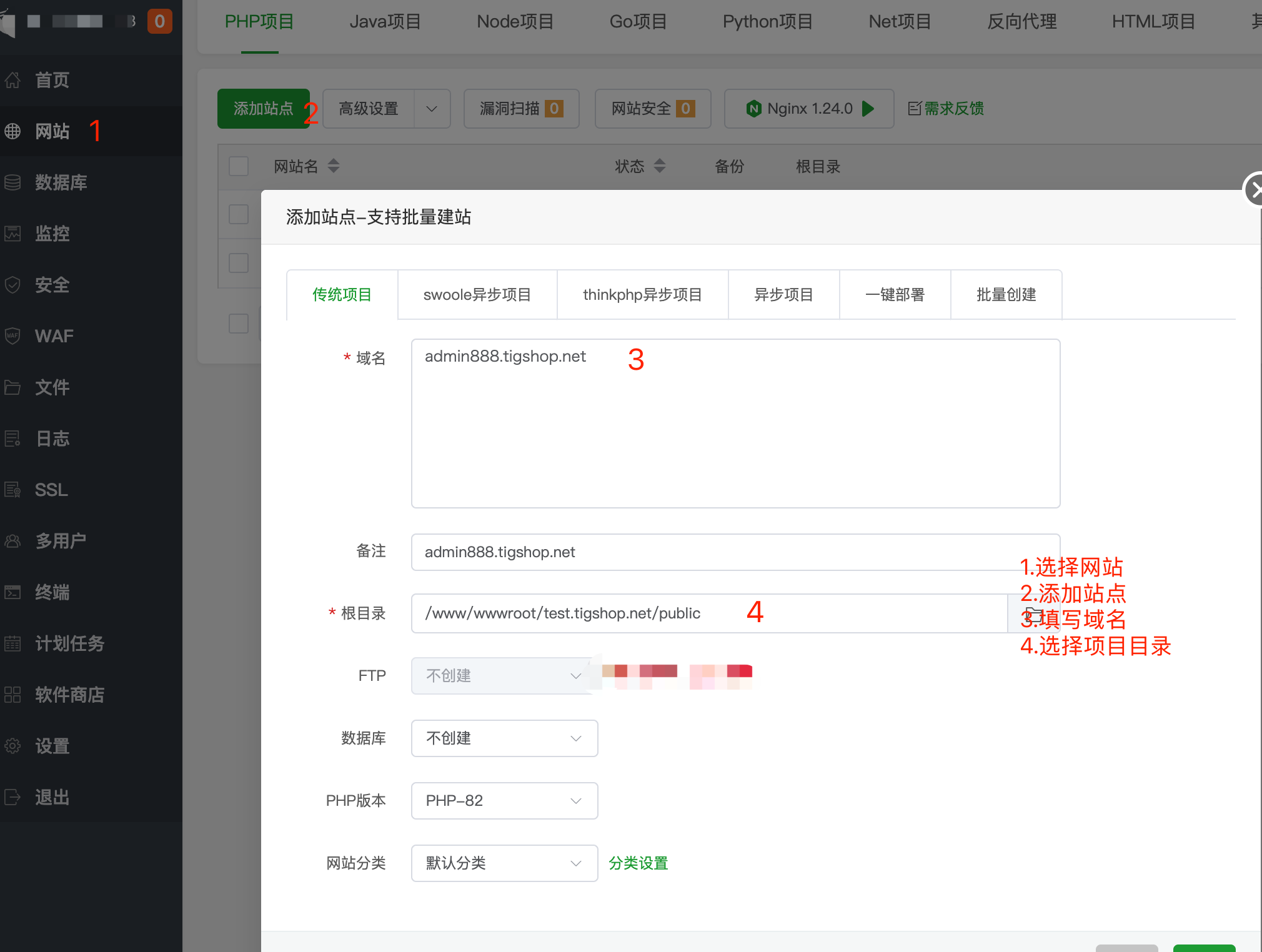Viewport: 1262px width, 952px height.
Task: Click into the 根目录 path field
Action: pos(710,613)
